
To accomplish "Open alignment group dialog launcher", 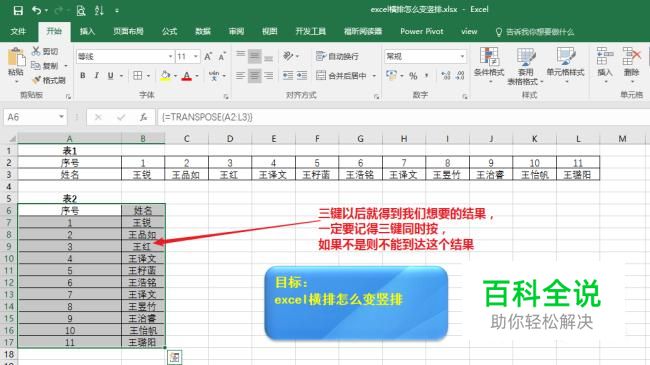I will 376,96.
